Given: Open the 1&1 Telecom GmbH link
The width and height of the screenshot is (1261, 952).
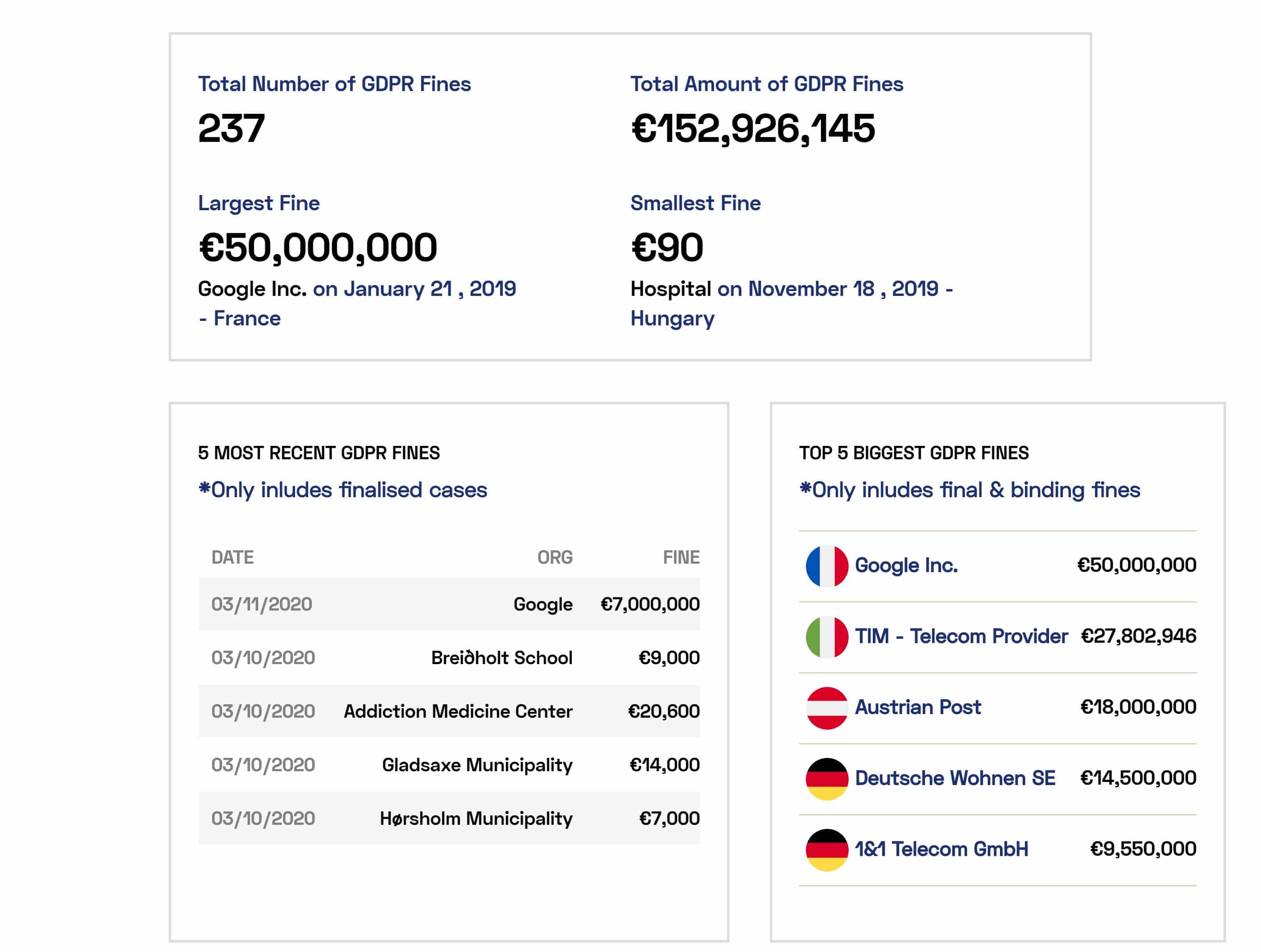Looking at the screenshot, I should pyautogui.click(x=942, y=849).
